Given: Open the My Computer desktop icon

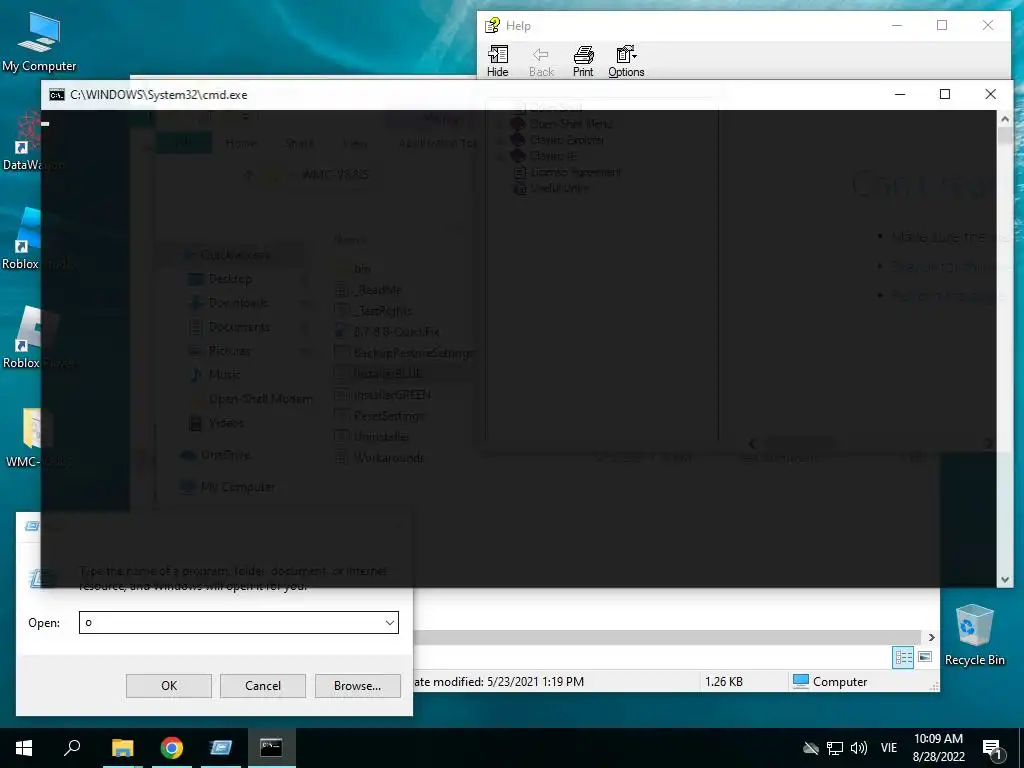Looking at the screenshot, I should [x=39, y=42].
